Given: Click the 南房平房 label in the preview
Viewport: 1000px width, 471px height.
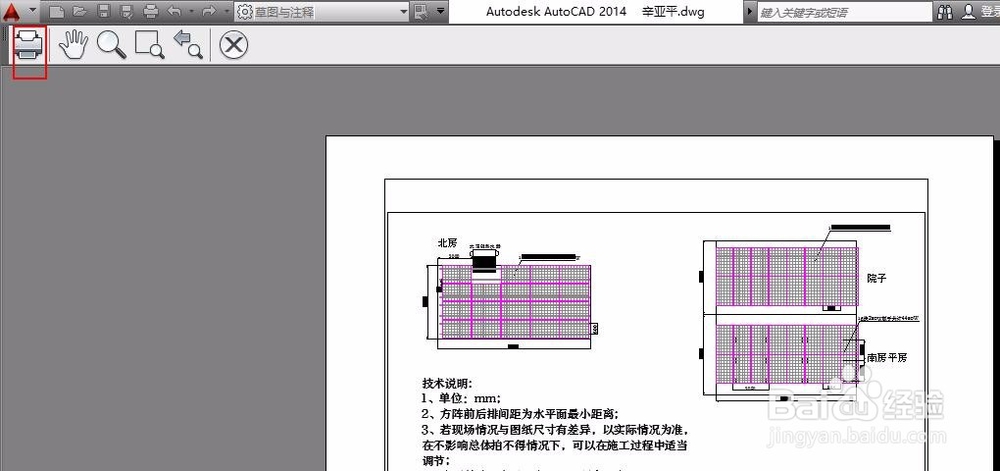Looking at the screenshot, I should (886, 358).
